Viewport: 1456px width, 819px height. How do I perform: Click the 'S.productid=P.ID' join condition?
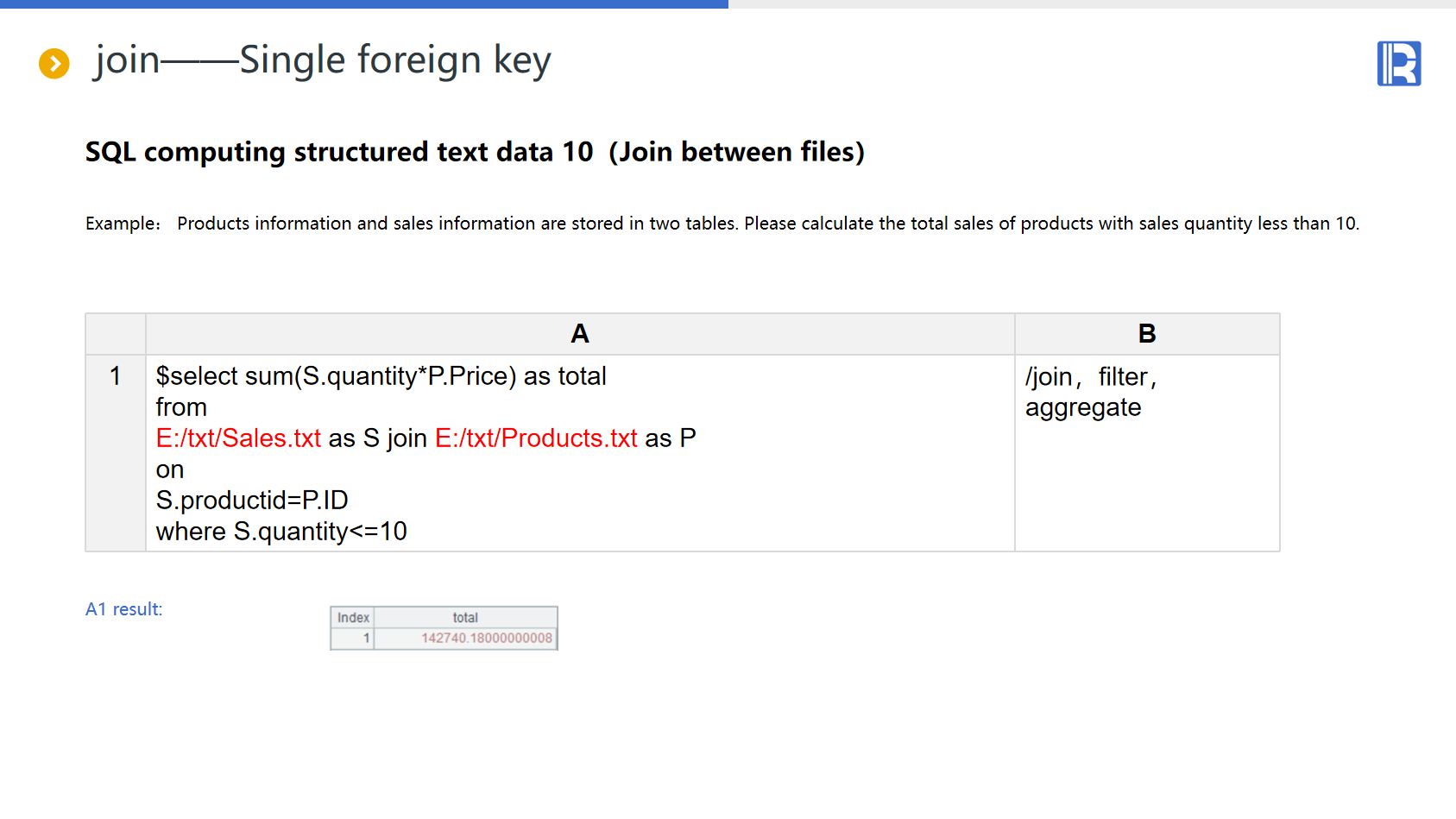252,501
